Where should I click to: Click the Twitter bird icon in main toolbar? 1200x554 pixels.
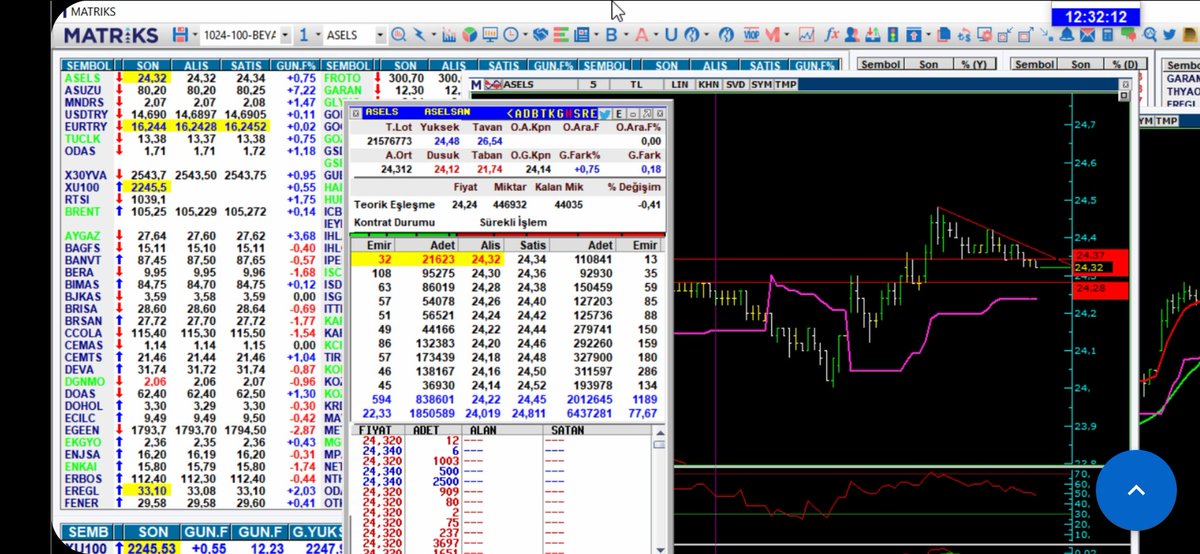(x=1169, y=35)
